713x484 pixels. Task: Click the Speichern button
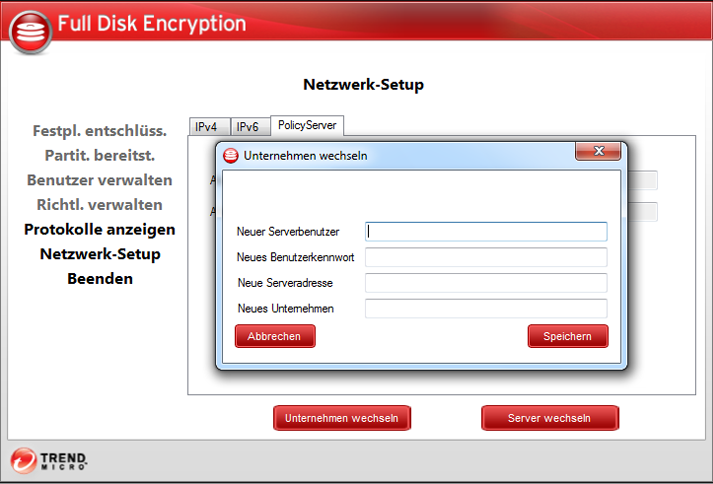point(567,337)
